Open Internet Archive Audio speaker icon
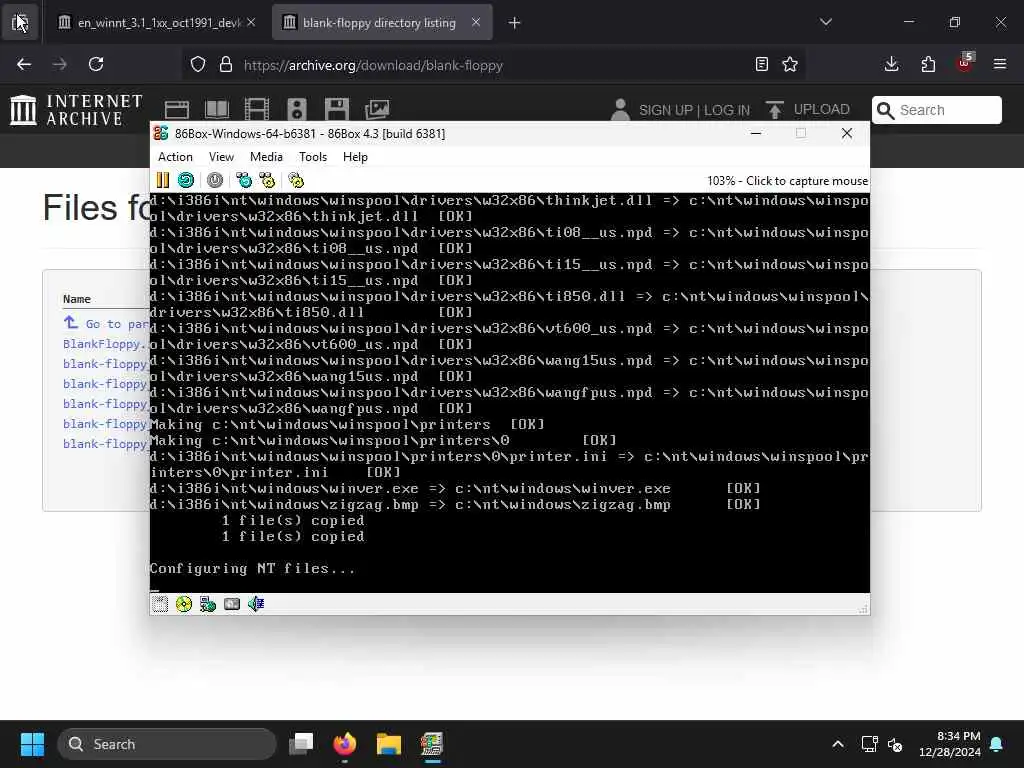1024x768 pixels. pyautogui.click(x=296, y=110)
